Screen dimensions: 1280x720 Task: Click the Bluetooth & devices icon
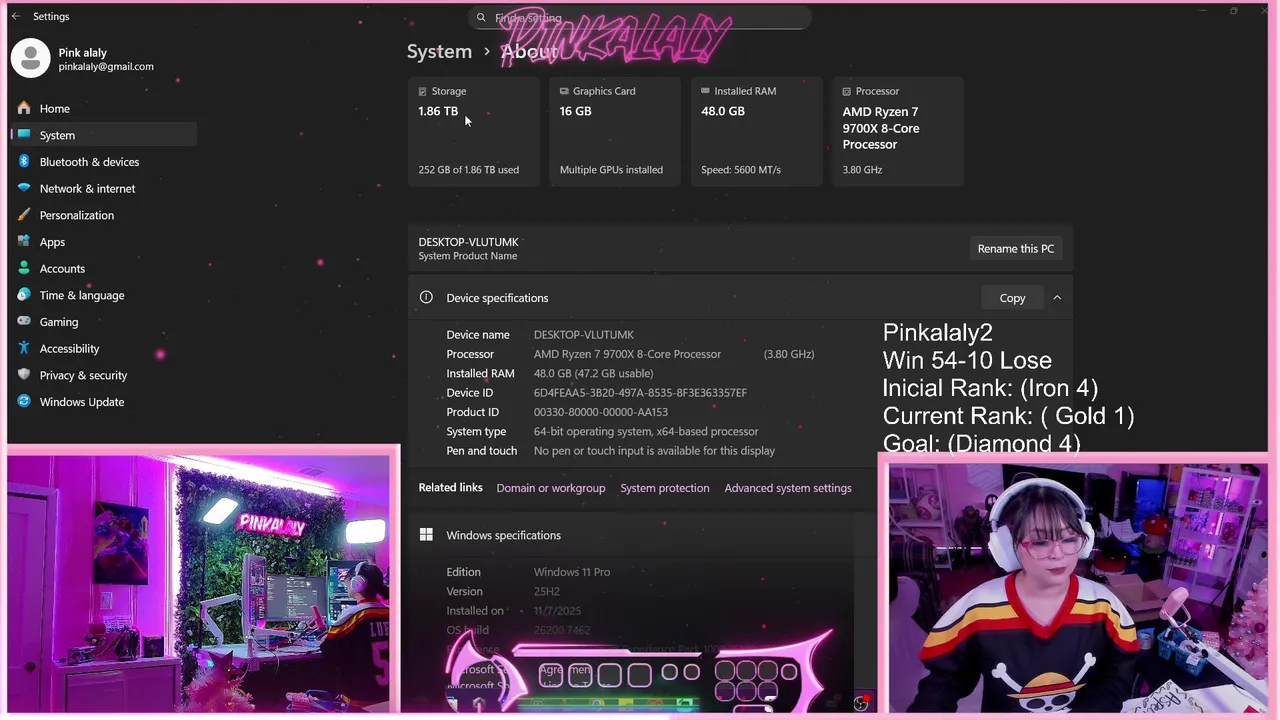click(x=24, y=162)
